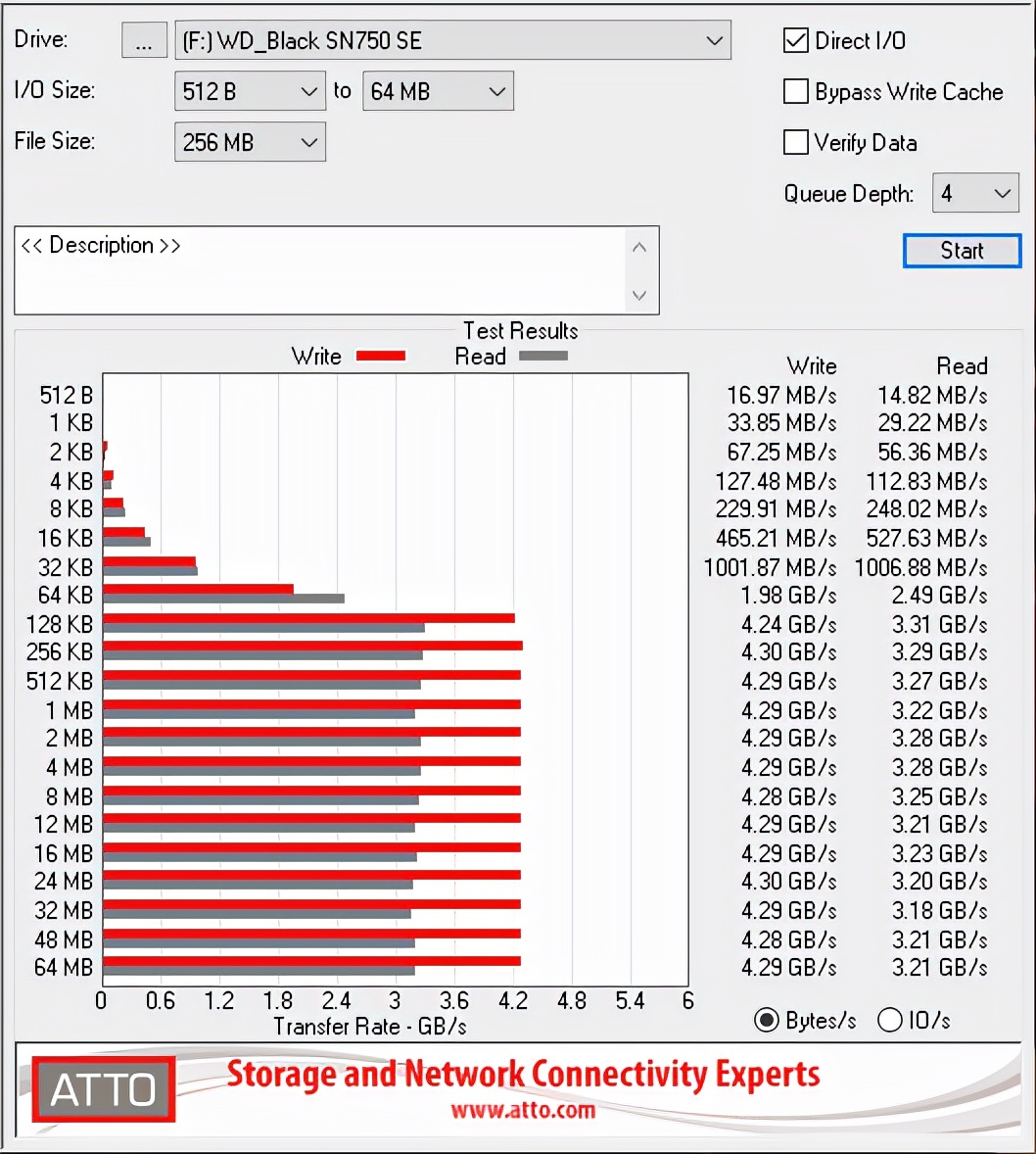The width and height of the screenshot is (1036, 1154).
Task: Open the www.atto.com link
Action: tap(523, 1110)
